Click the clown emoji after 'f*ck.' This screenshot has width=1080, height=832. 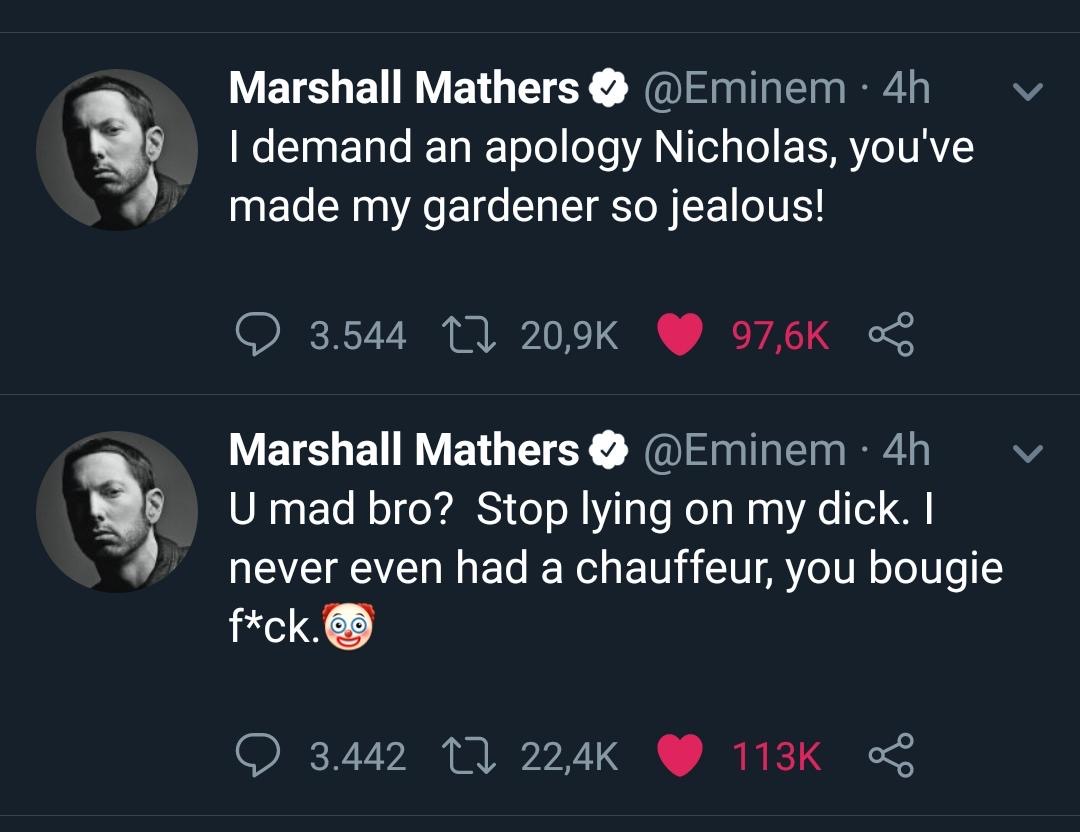pos(349,628)
